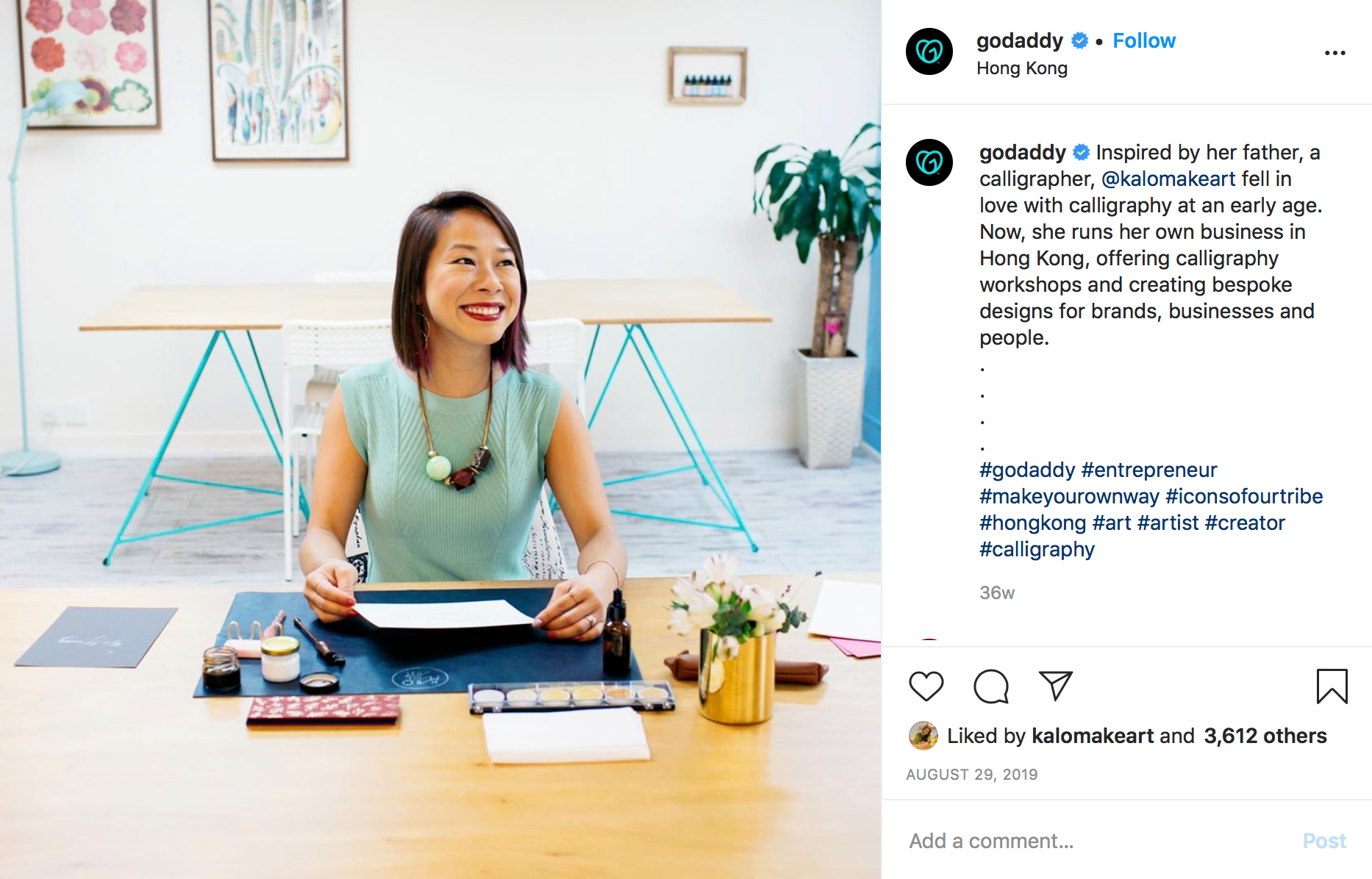Open the Hong Kong location link

1022,68
